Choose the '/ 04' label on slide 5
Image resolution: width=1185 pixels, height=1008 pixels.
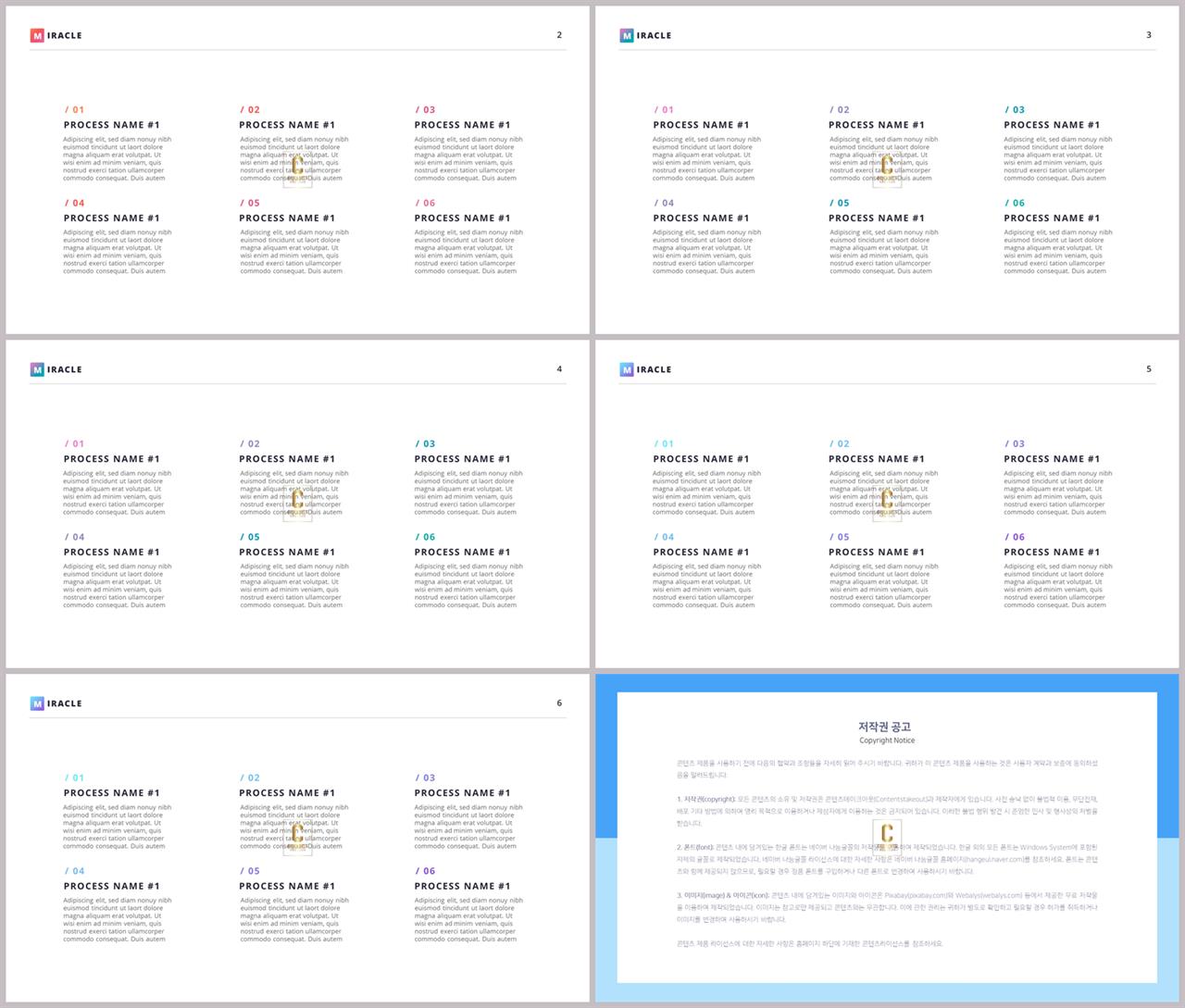point(664,537)
